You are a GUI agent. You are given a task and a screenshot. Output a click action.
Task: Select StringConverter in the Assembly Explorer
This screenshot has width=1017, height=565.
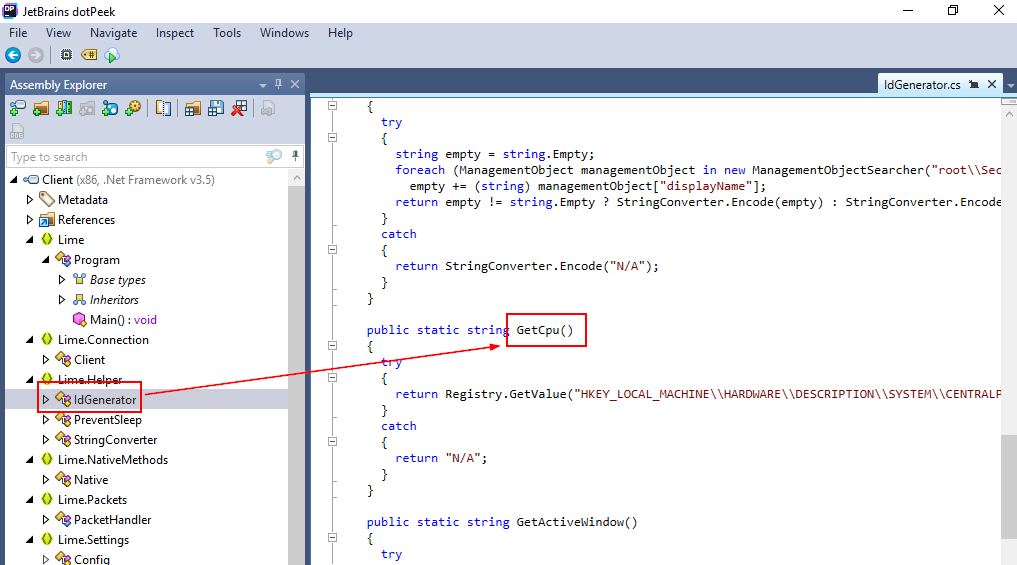click(x=115, y=440)
